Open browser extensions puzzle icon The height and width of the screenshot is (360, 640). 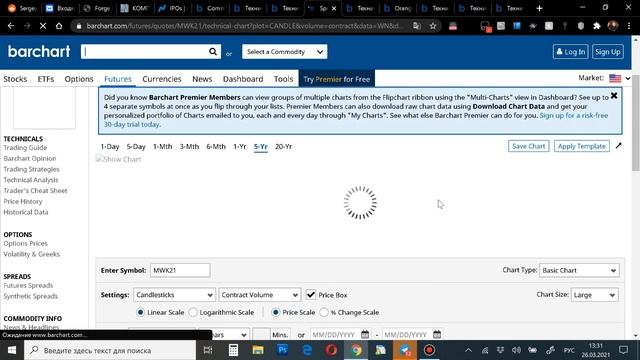tap(597, 26)
